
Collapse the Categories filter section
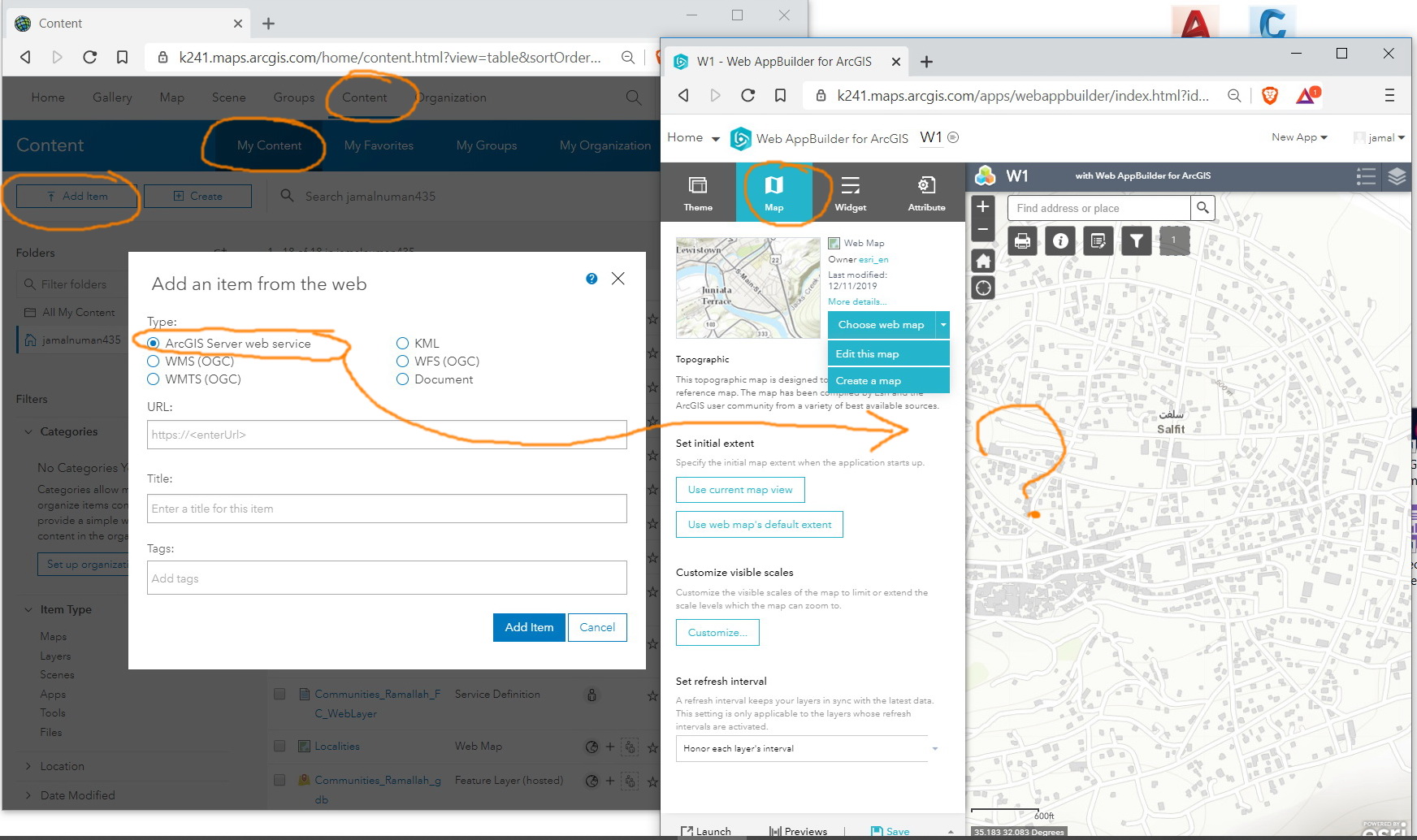pos(28,431)
